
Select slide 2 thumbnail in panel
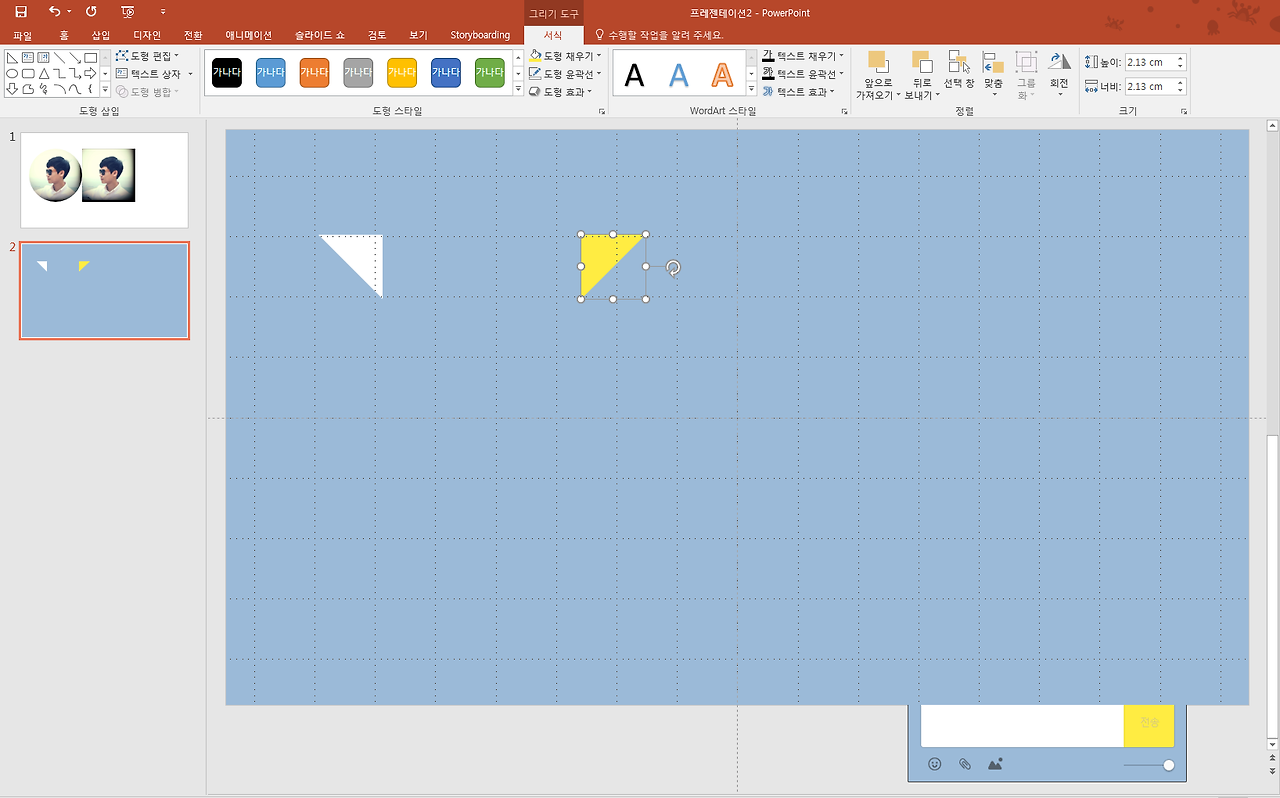104,291
